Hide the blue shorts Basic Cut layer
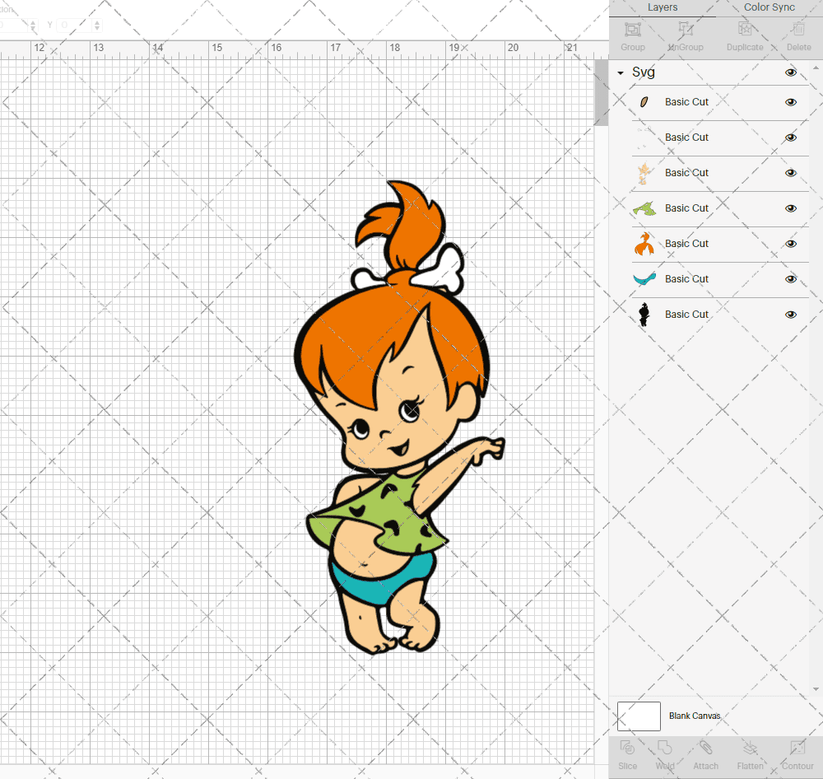 790,278
